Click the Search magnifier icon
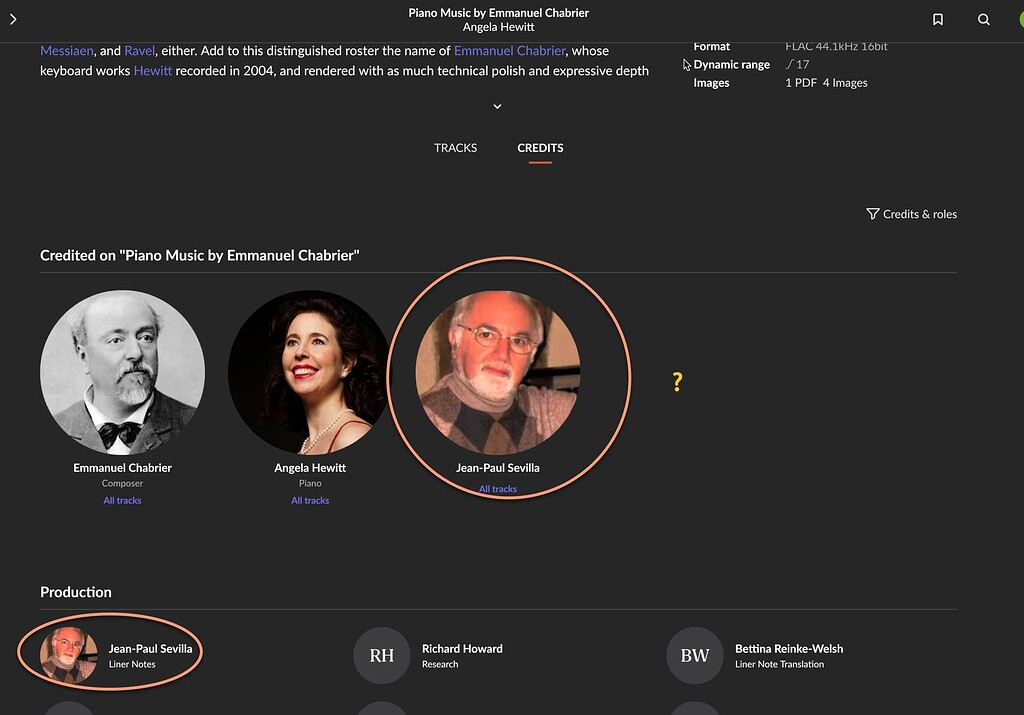Viewport: 1024px width, 715px height. click(983, 19)
